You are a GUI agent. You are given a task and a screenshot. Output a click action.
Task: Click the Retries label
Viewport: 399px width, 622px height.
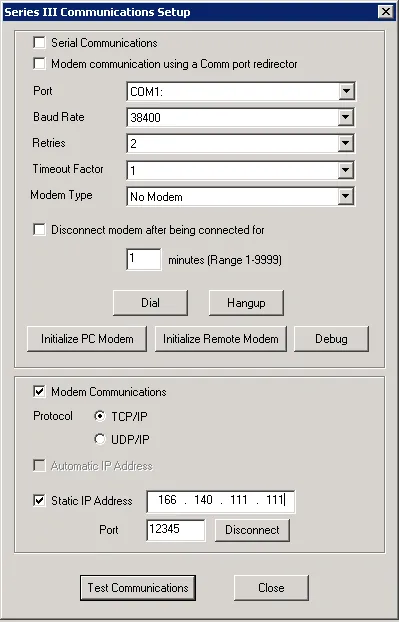point(49,143)
